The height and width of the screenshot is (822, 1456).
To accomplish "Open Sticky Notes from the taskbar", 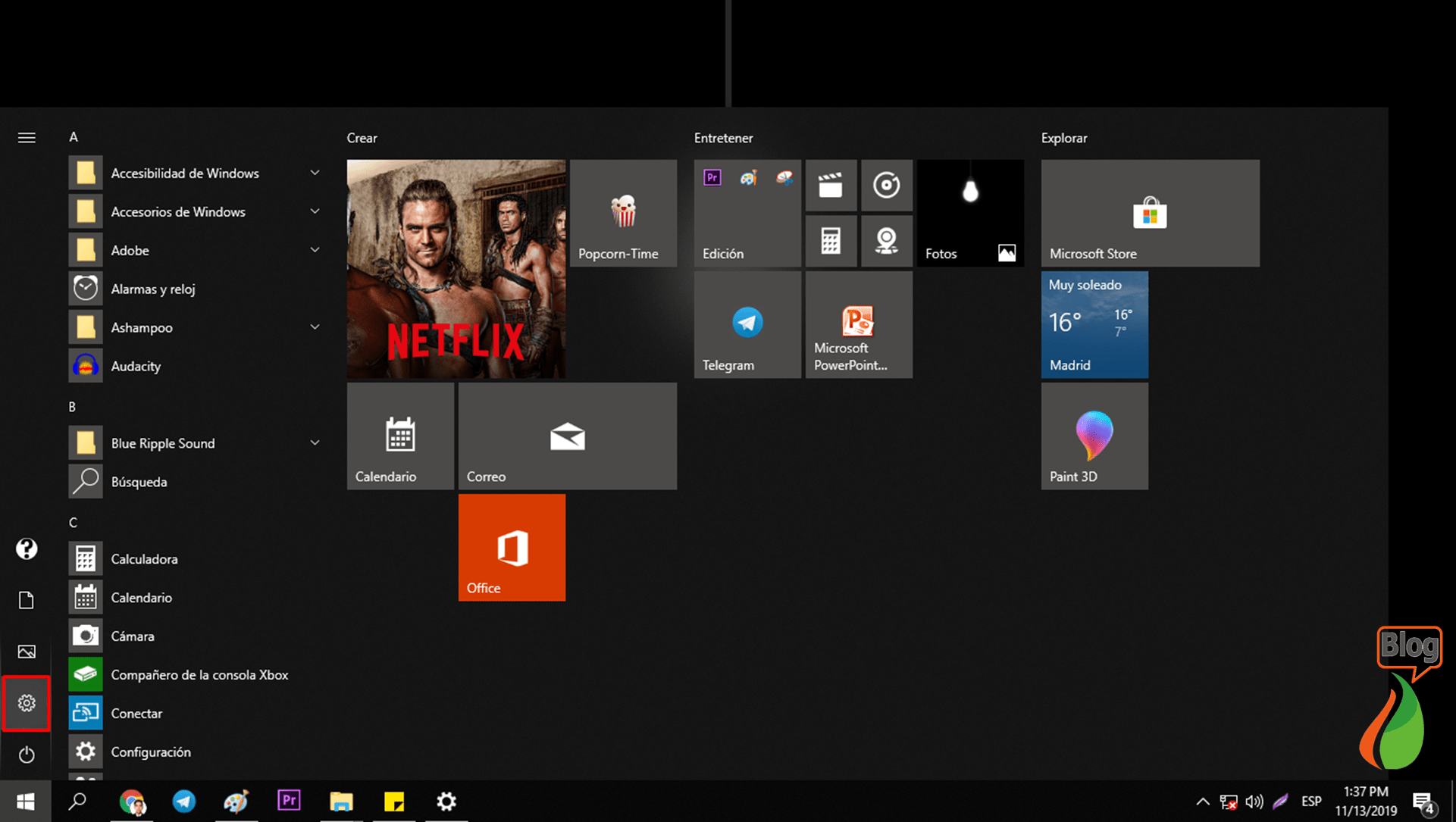I will point(394,801).
